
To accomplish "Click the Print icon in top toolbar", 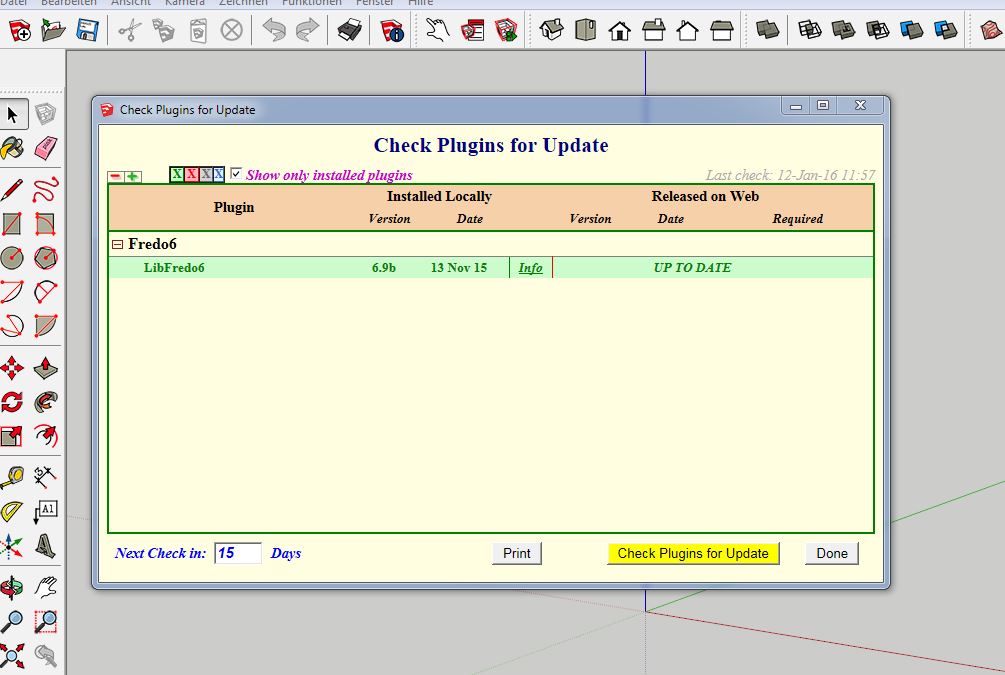I will click(349, 30).
